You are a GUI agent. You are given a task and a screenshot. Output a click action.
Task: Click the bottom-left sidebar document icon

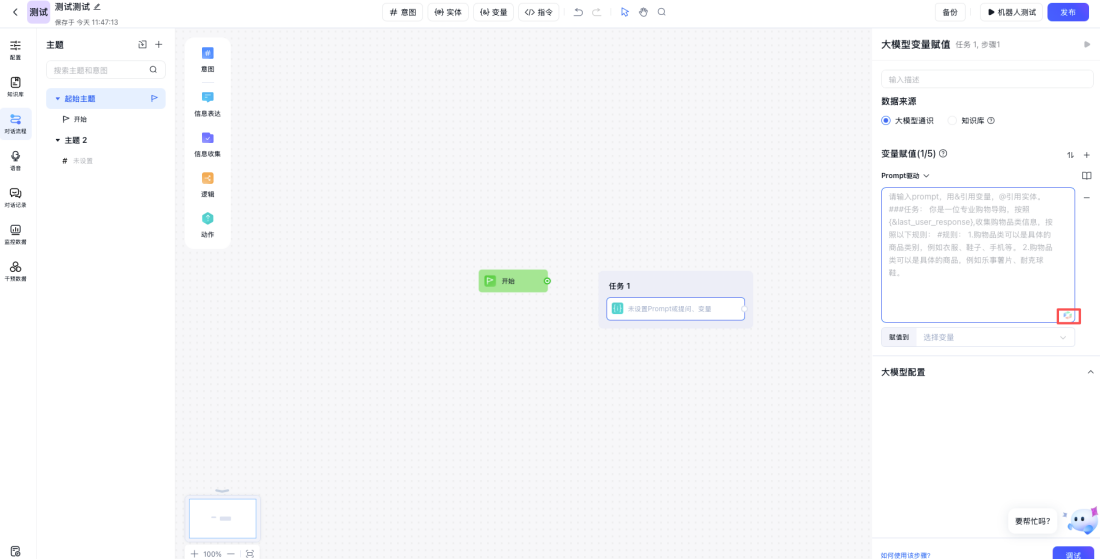15,551
